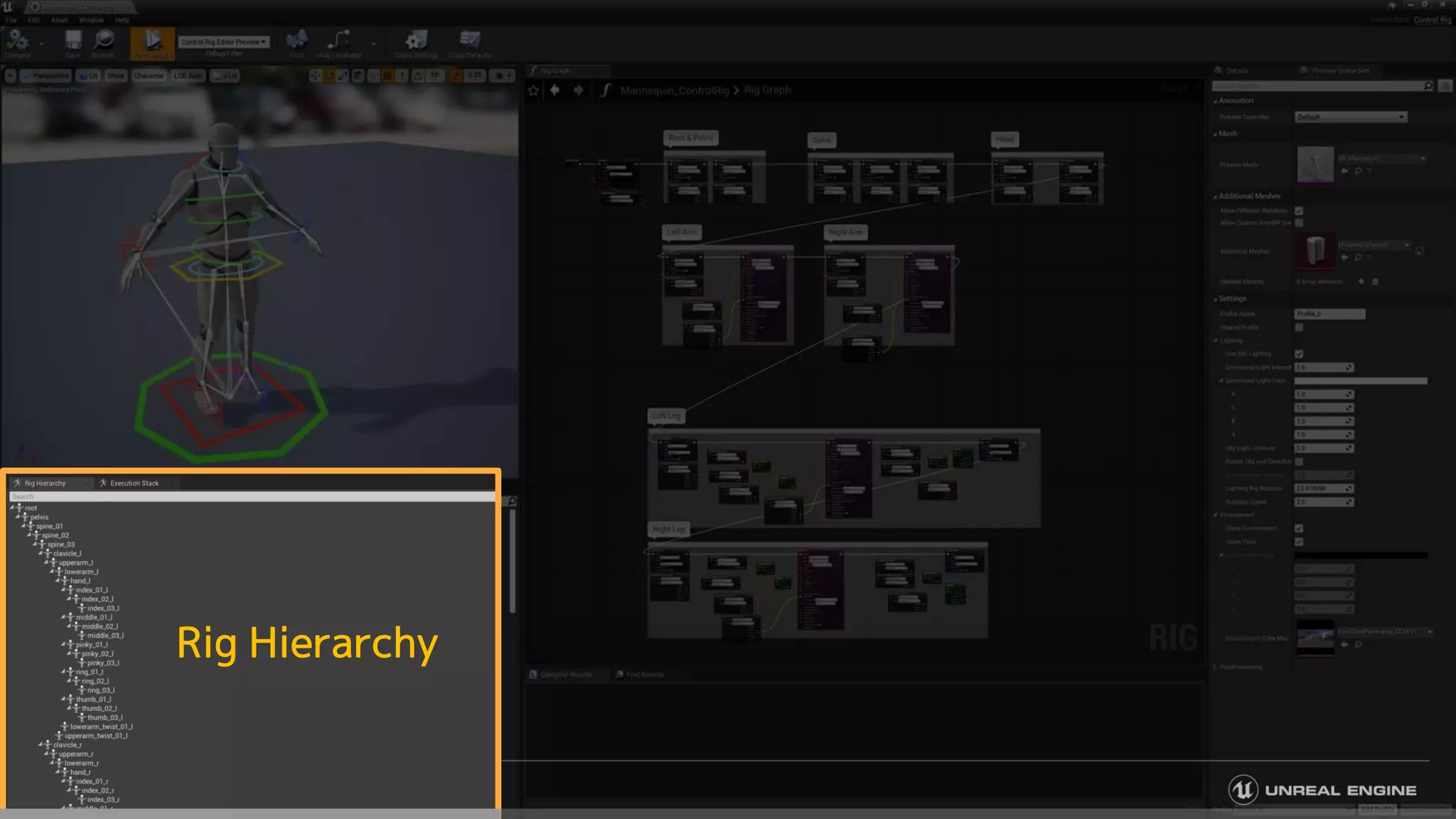Click Mannequin_ControlRig breadcrumb link
The width and height of the screenshot is (1456, 819).
click(675, 90)
